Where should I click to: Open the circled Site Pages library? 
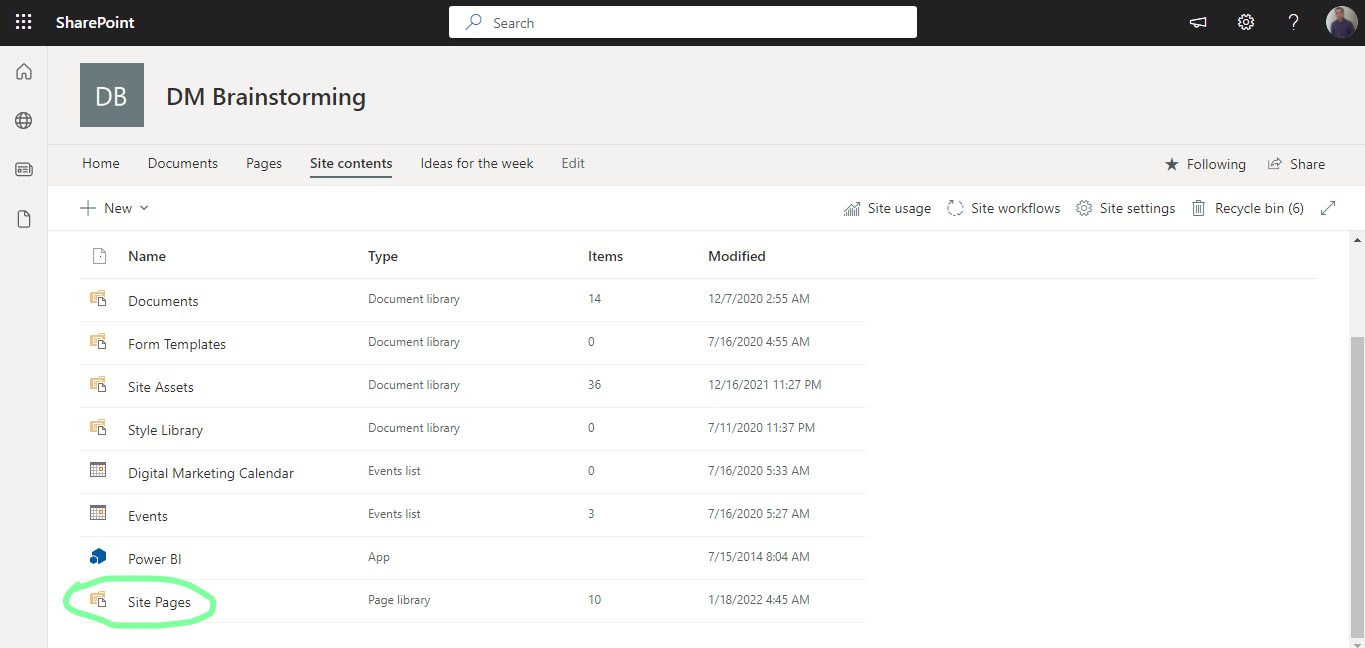pyautogui.click(x=160, y=602)
